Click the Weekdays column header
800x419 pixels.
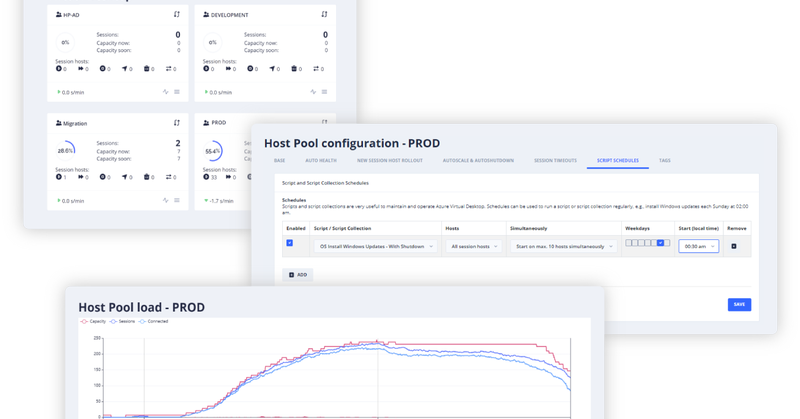pyautogui.click(x=637, y=229)
